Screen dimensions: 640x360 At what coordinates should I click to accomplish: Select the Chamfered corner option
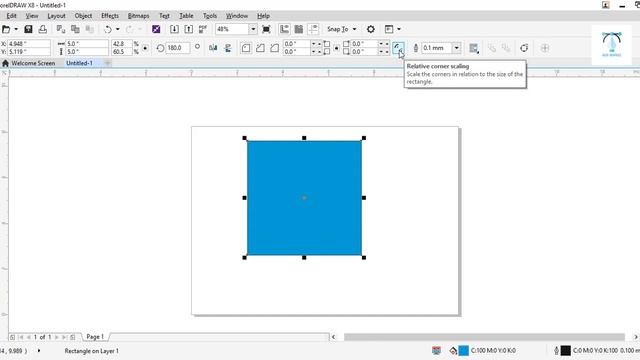pos(274,48)
